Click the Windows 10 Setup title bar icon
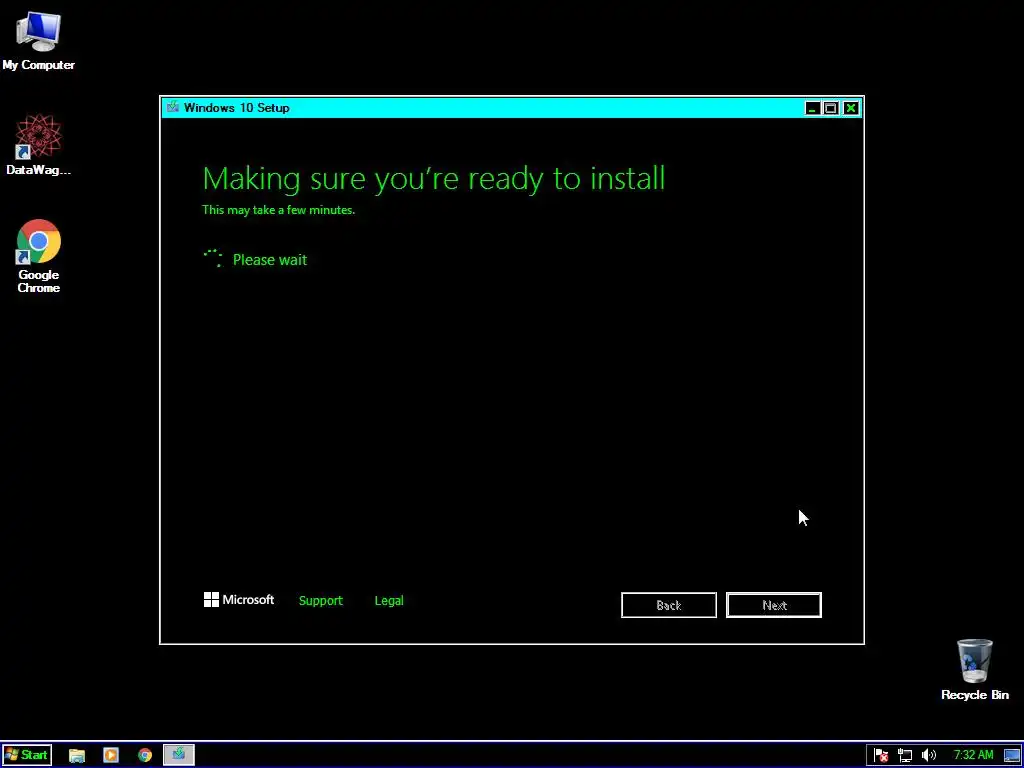Screen dimensions: 1024x768 pyautogui.click(x=172, y=107)
